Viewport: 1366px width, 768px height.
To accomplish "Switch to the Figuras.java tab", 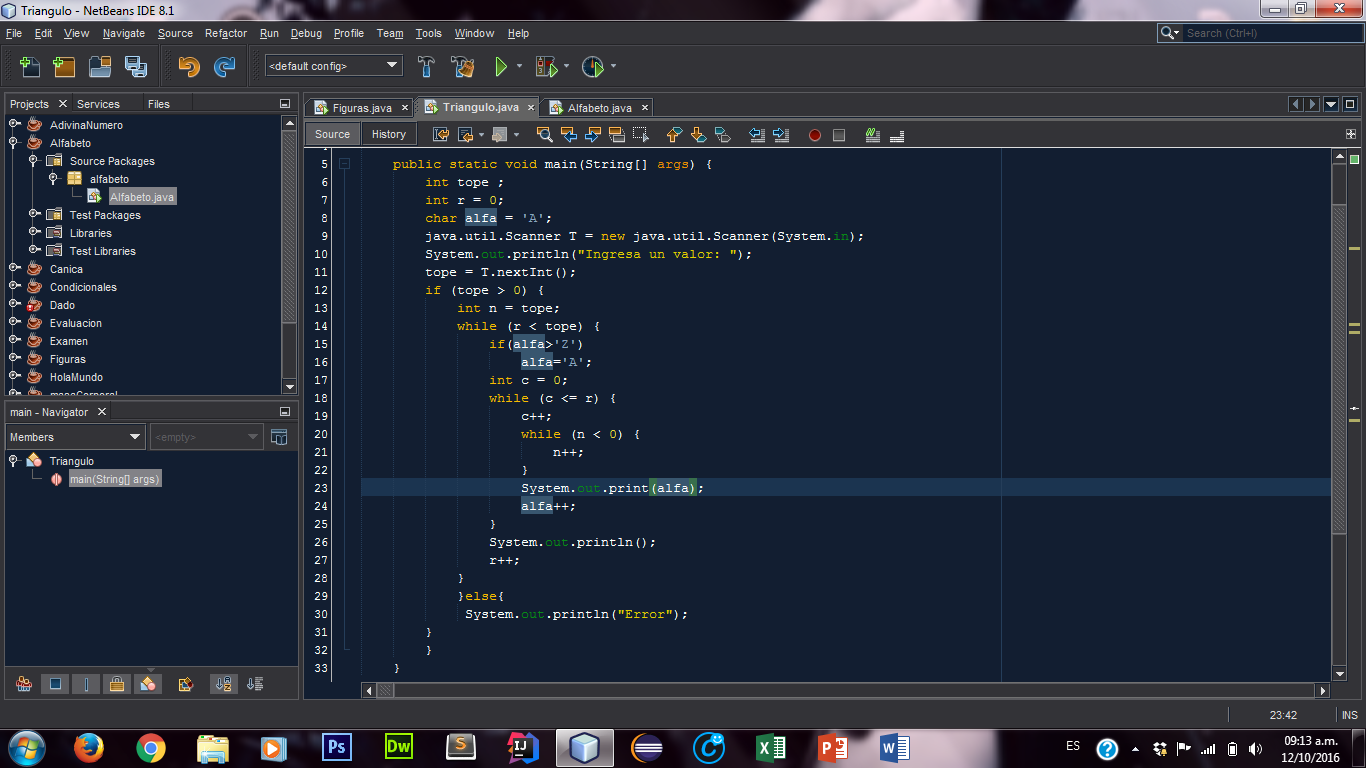I will [361, 107].
